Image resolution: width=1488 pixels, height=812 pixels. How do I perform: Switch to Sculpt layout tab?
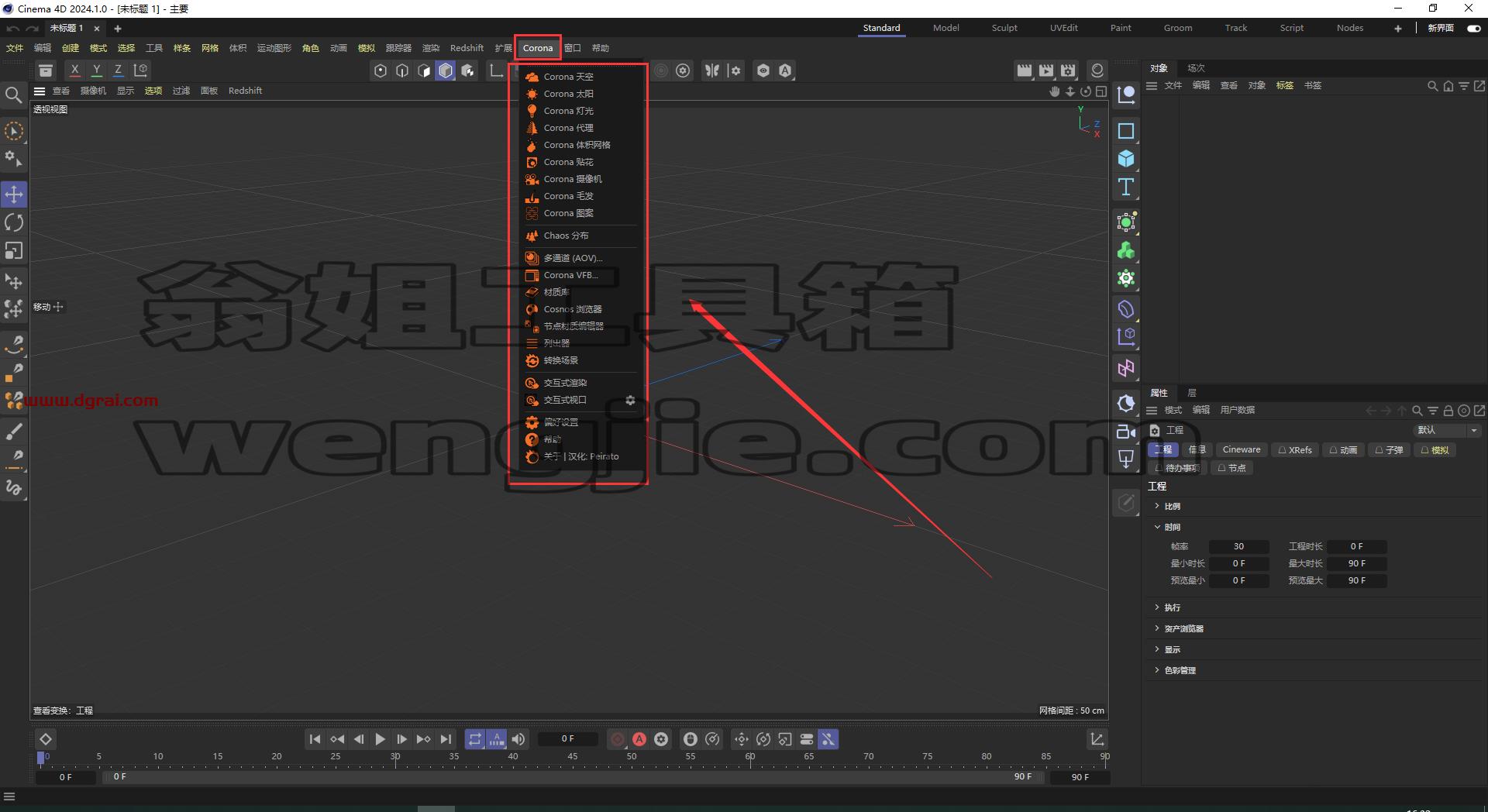[x=1004, y=28]
